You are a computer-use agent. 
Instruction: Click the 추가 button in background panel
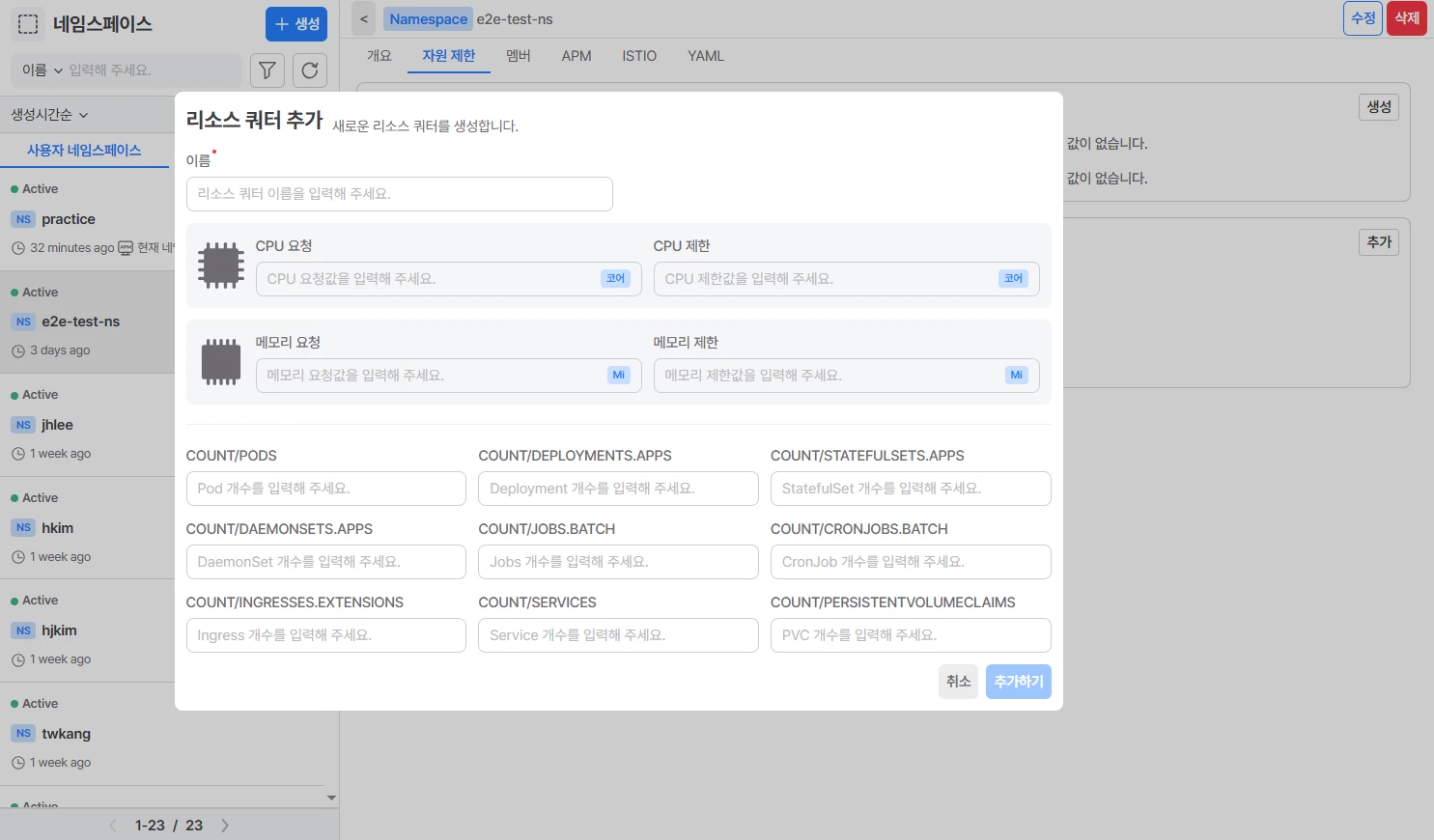[x=1379, y=242]
